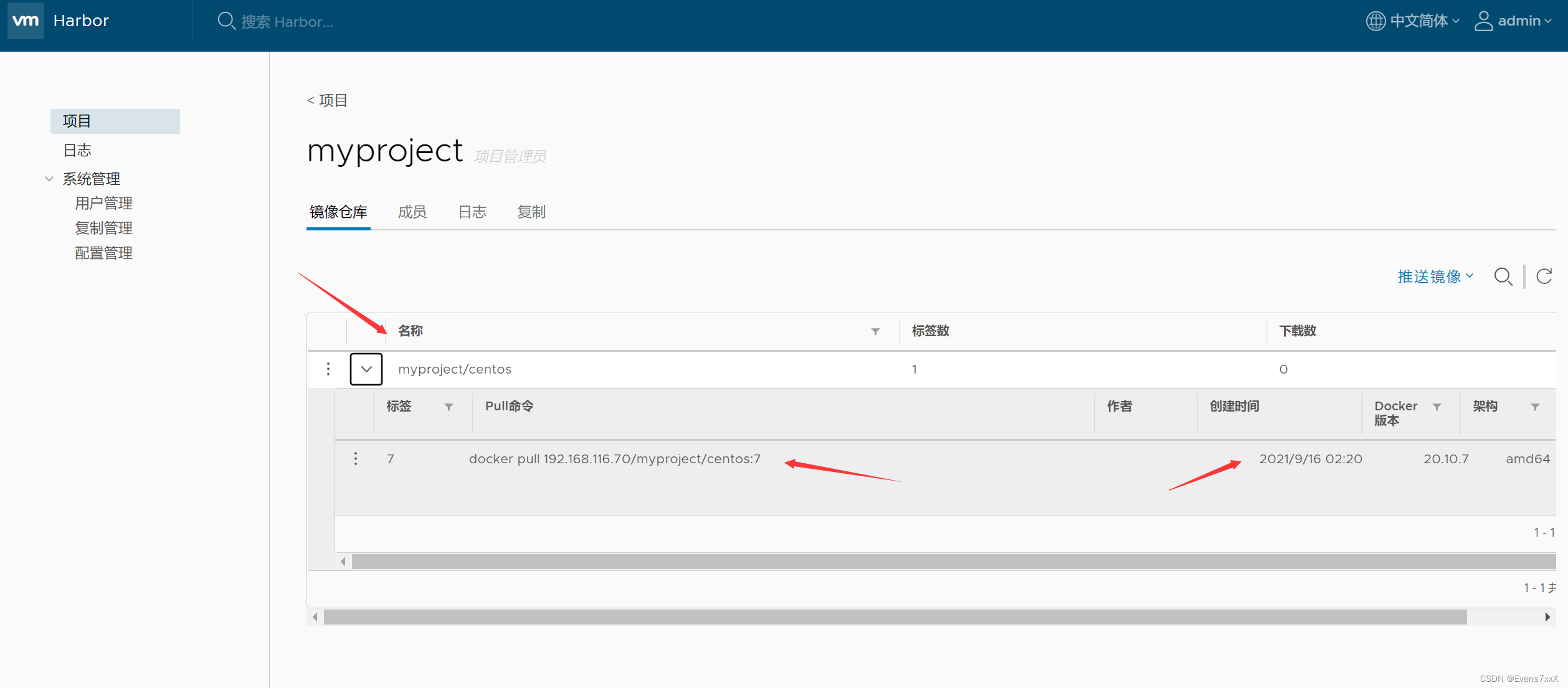Collapse the myproject/centos repository row
Screen dimensions: 1568x688
pos(366,369)
